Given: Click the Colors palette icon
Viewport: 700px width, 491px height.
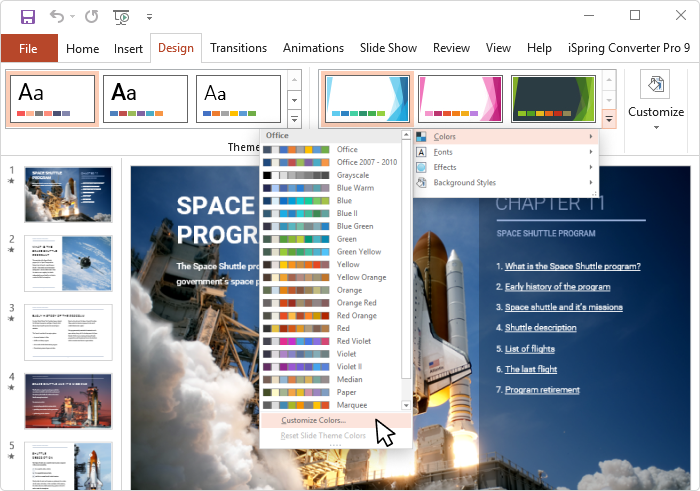Looking at the screenshot, I should point(421,137).
